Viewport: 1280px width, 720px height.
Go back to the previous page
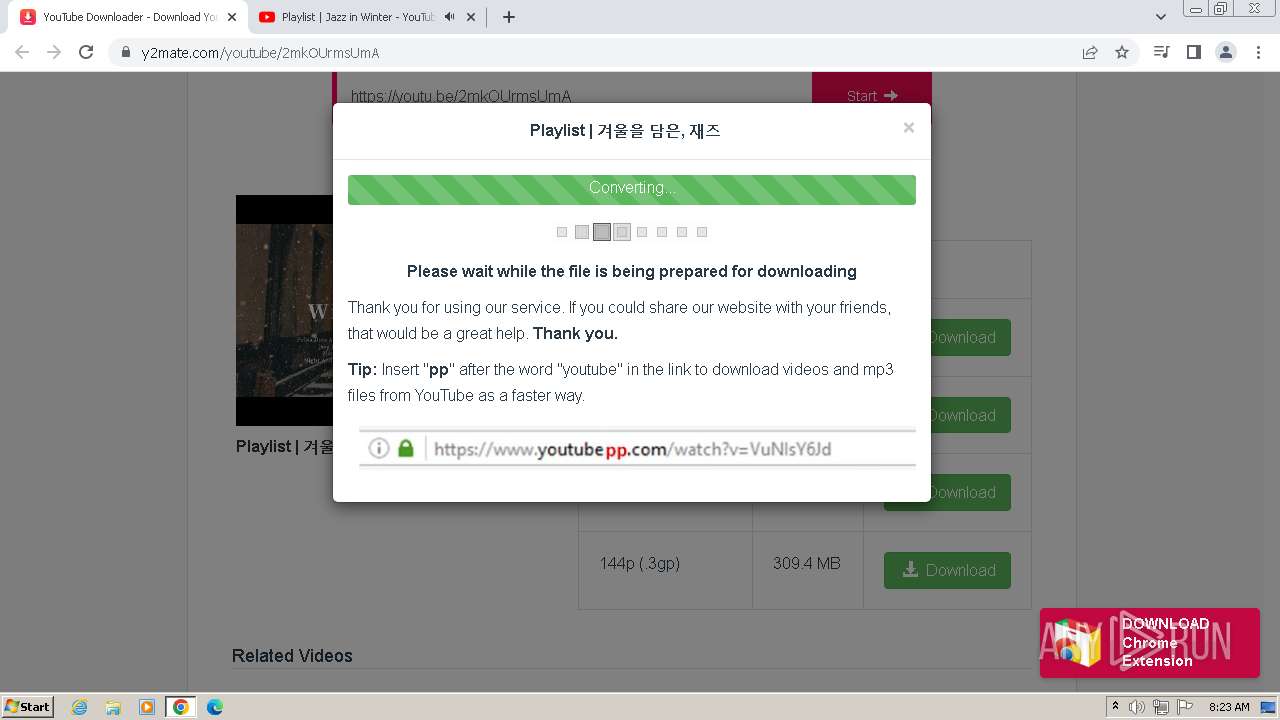[x=22, y=52]
